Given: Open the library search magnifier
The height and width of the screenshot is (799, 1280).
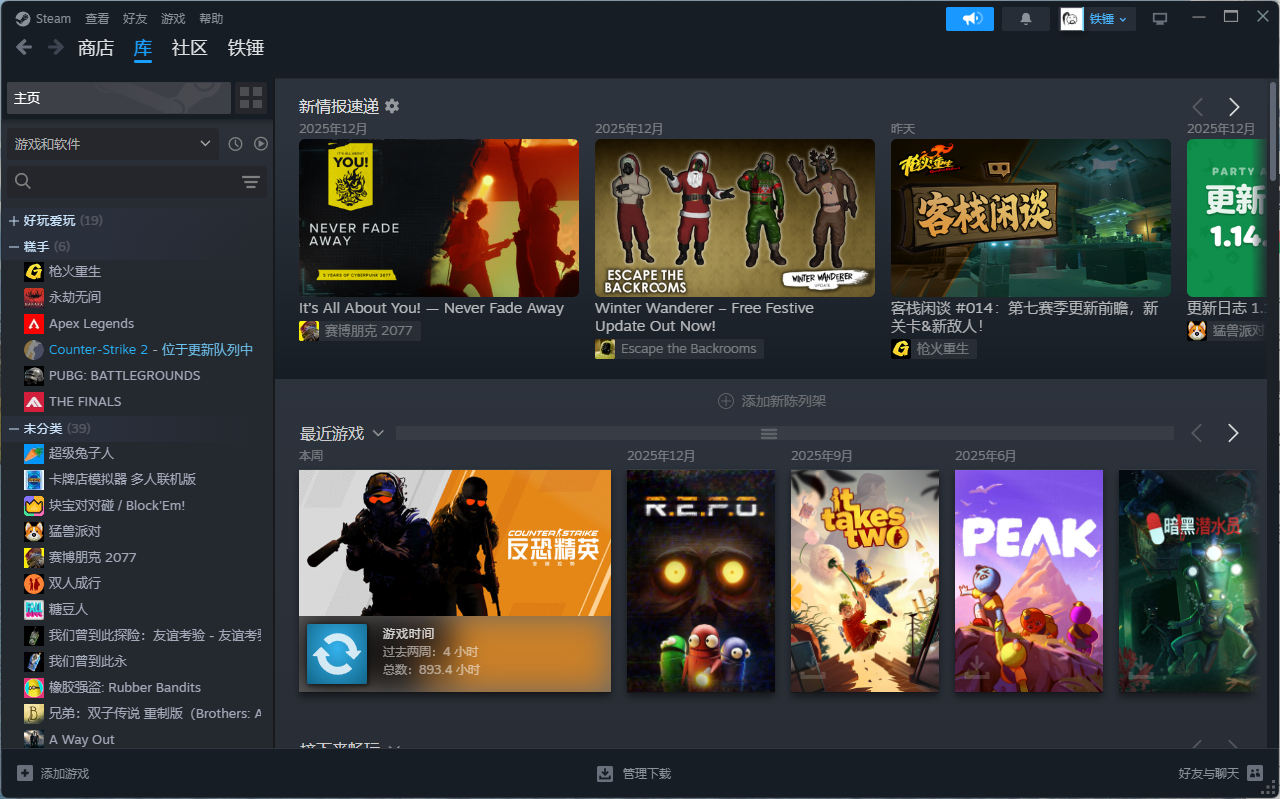Looking at the screenshot, I should [22, 181].
